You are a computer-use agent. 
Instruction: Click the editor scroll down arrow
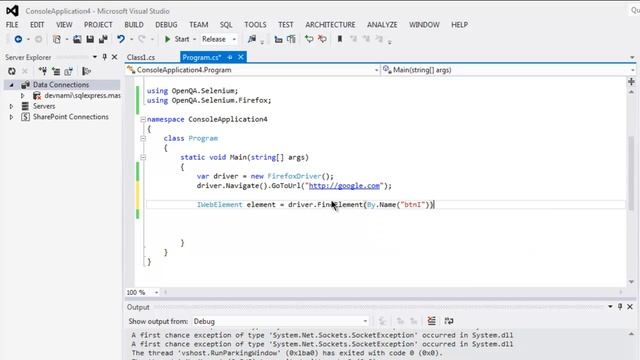tap(631, 282)
